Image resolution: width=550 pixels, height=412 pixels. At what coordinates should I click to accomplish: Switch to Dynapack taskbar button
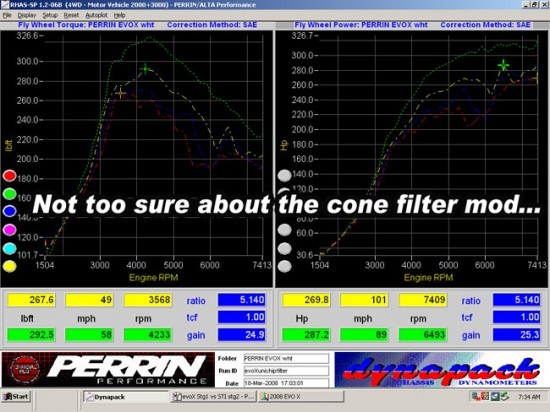126,397
